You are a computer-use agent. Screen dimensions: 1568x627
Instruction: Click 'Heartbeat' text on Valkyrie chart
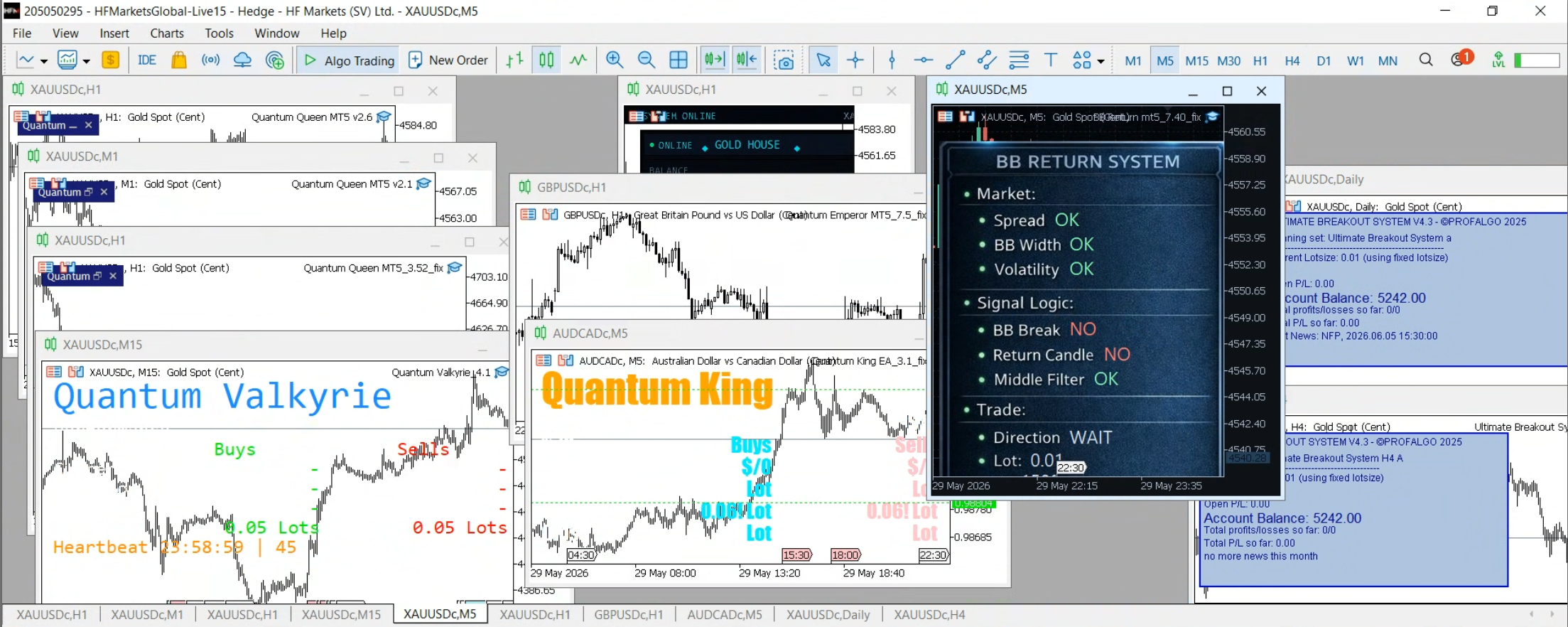(x=99, y=547)
